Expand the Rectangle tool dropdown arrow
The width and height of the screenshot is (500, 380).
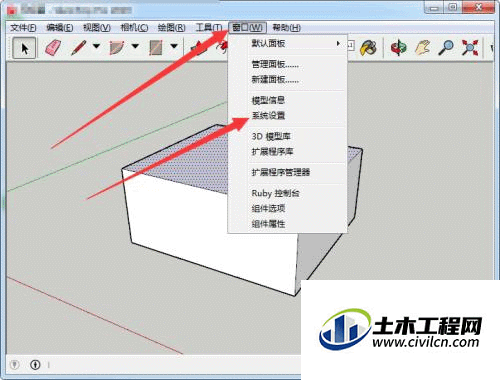click(x=174, y=46)
